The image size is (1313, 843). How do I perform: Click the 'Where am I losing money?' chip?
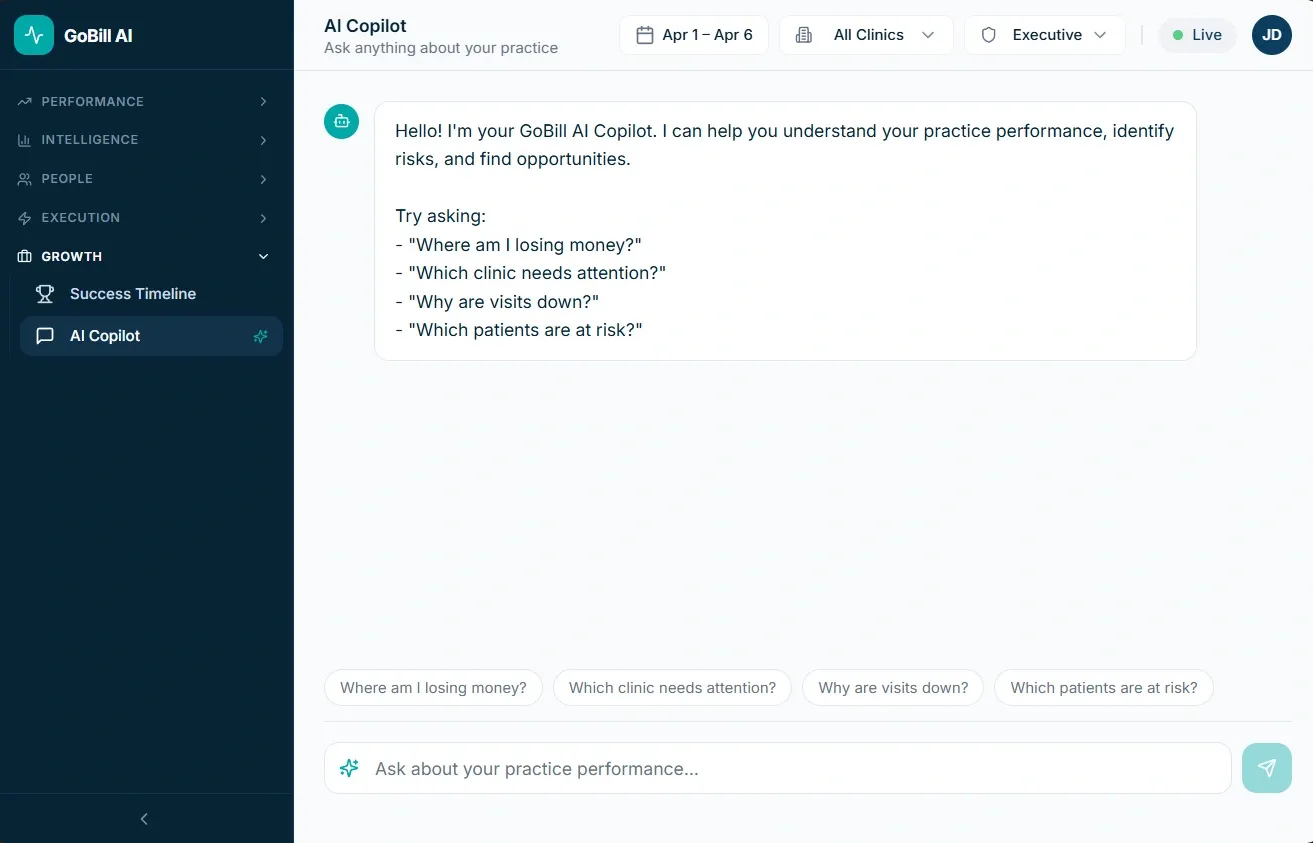point(433,688)
